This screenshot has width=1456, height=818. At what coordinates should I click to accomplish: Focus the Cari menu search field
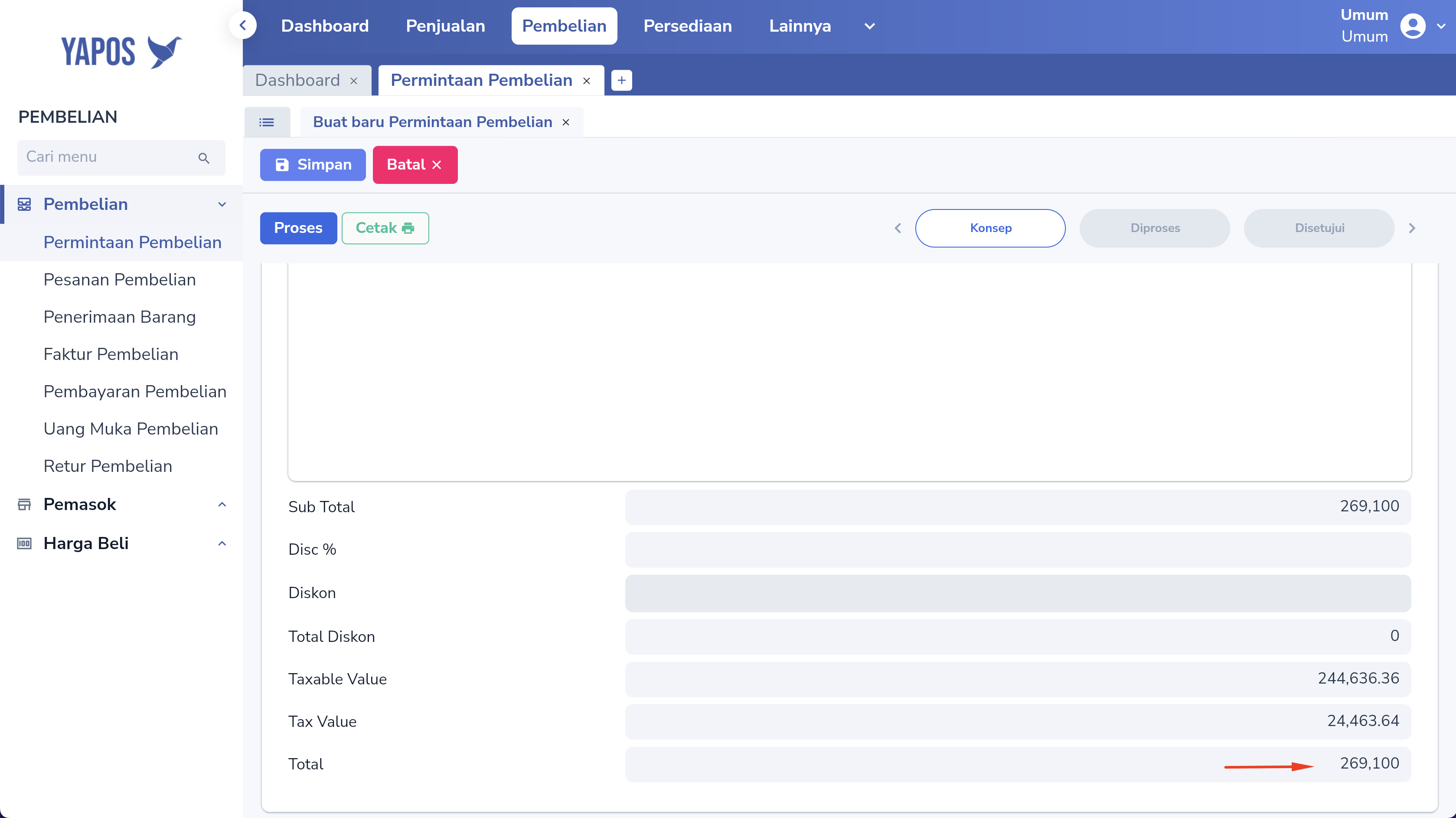click(x=121, y=158)
